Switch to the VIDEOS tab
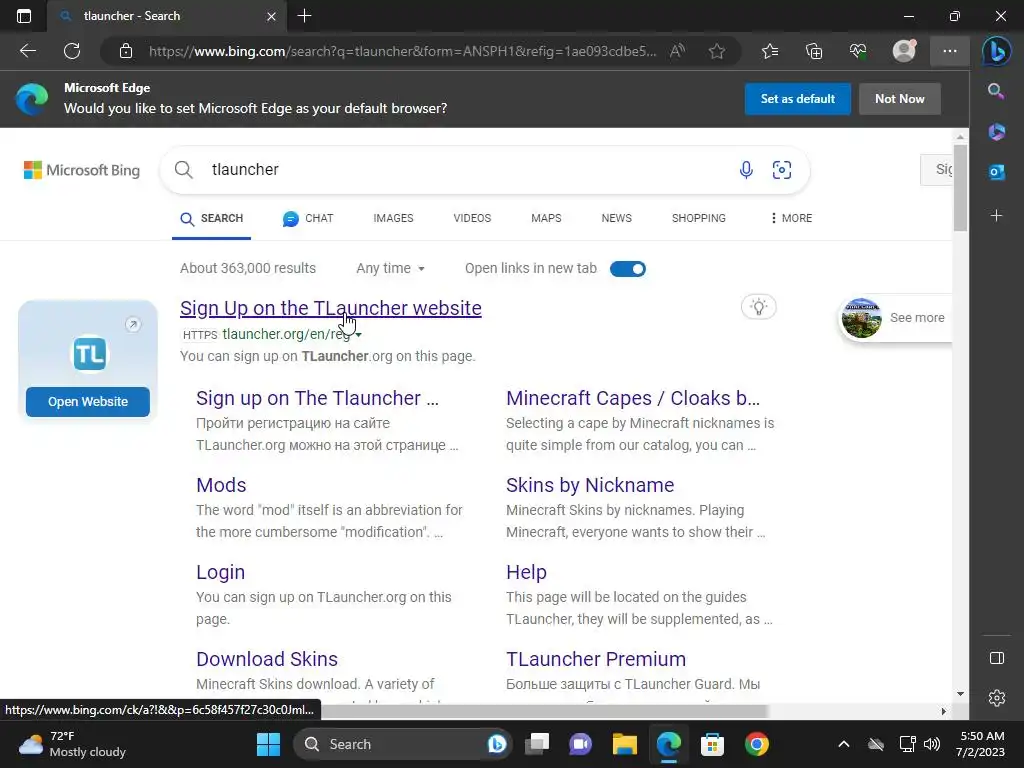This screenshot has width=1024, height=768. [x=472, y=218]
